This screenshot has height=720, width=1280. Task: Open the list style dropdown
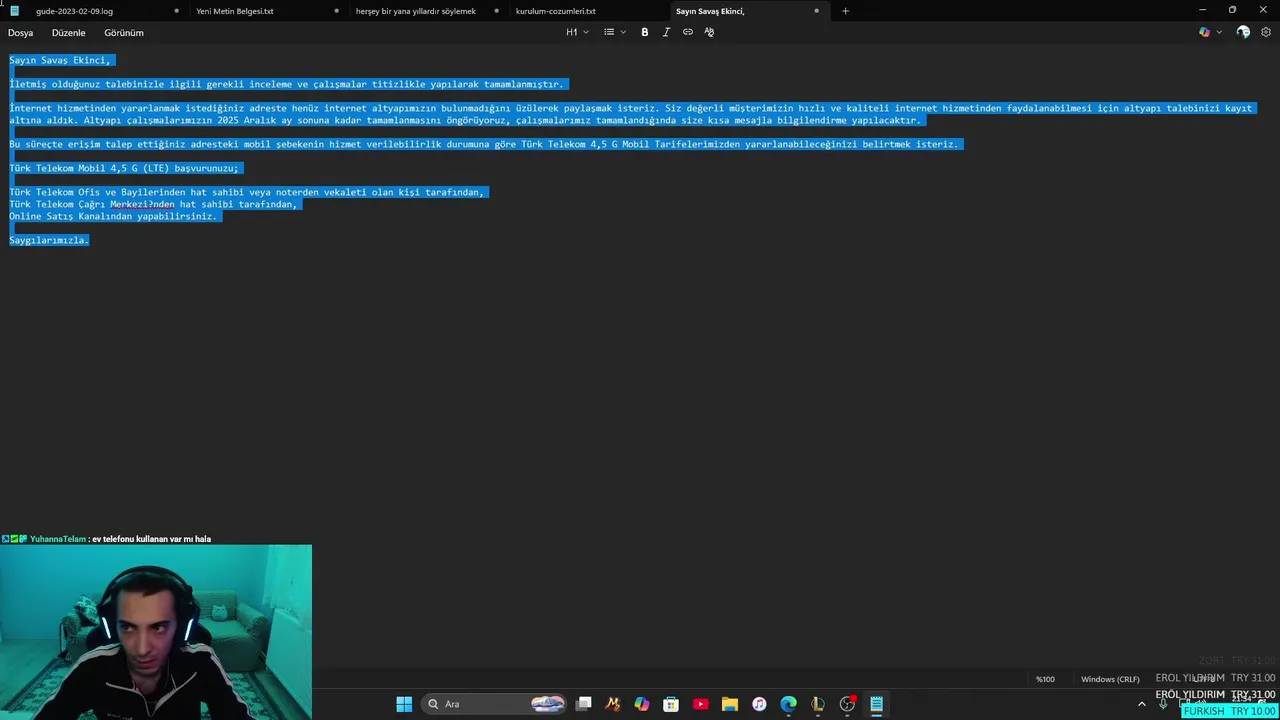click(614, 32)
